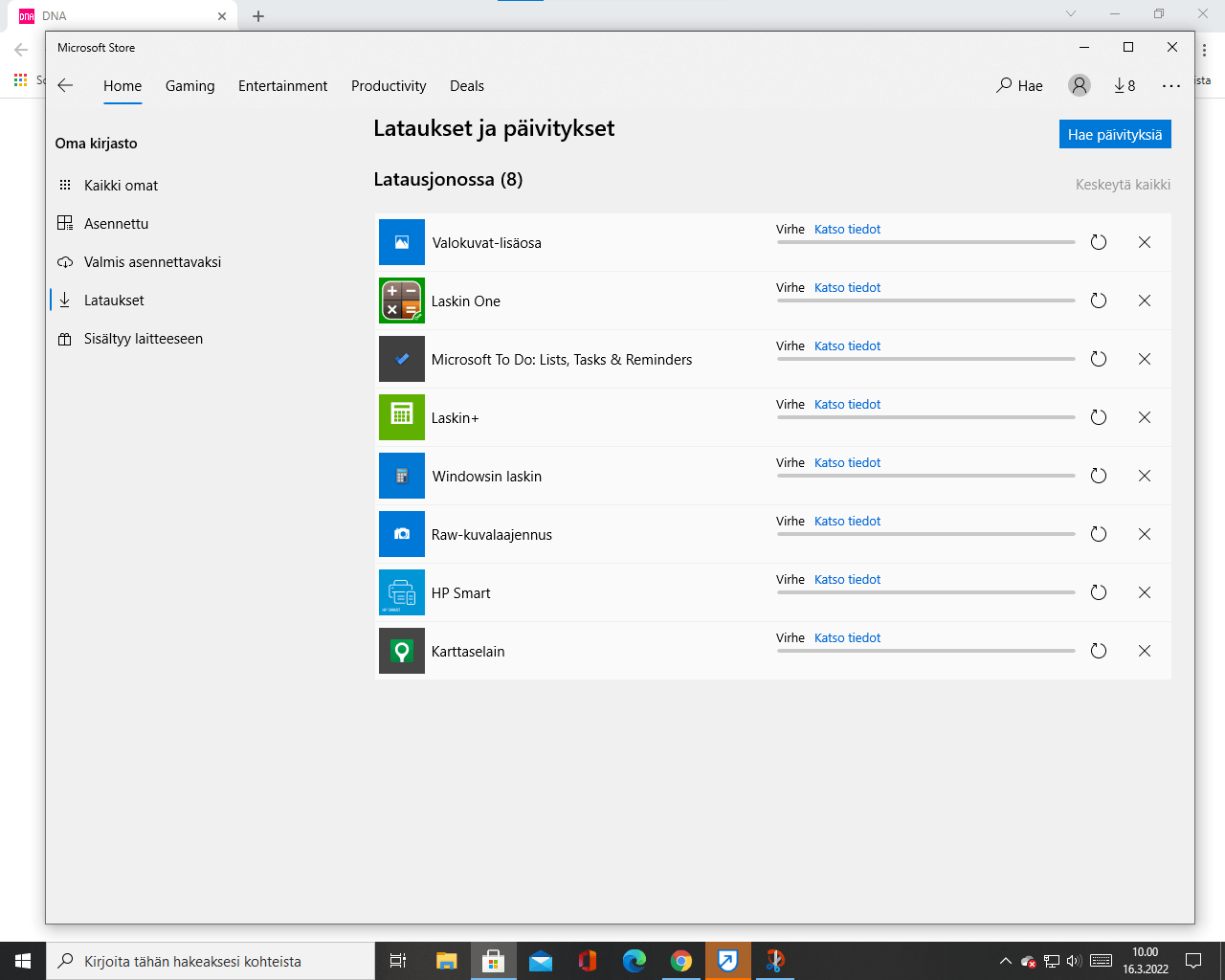
Task: View error details for Laskin One
Action: (847, 287)
